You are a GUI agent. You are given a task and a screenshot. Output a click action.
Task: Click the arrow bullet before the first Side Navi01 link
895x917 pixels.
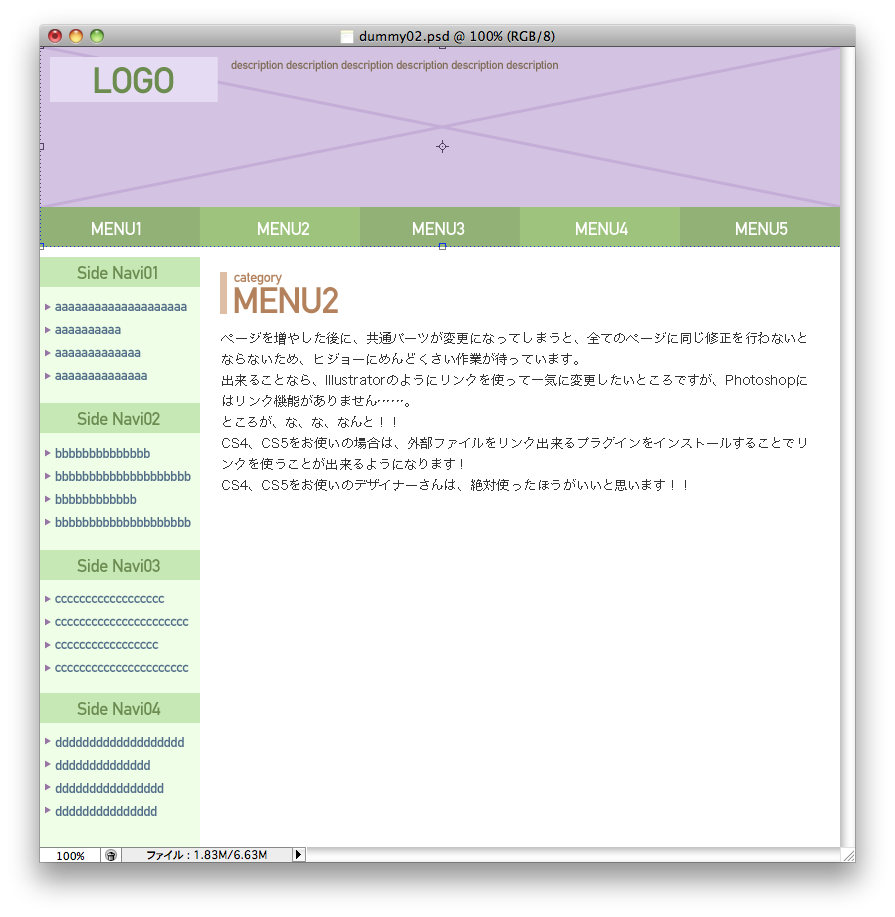coord(46,306)
